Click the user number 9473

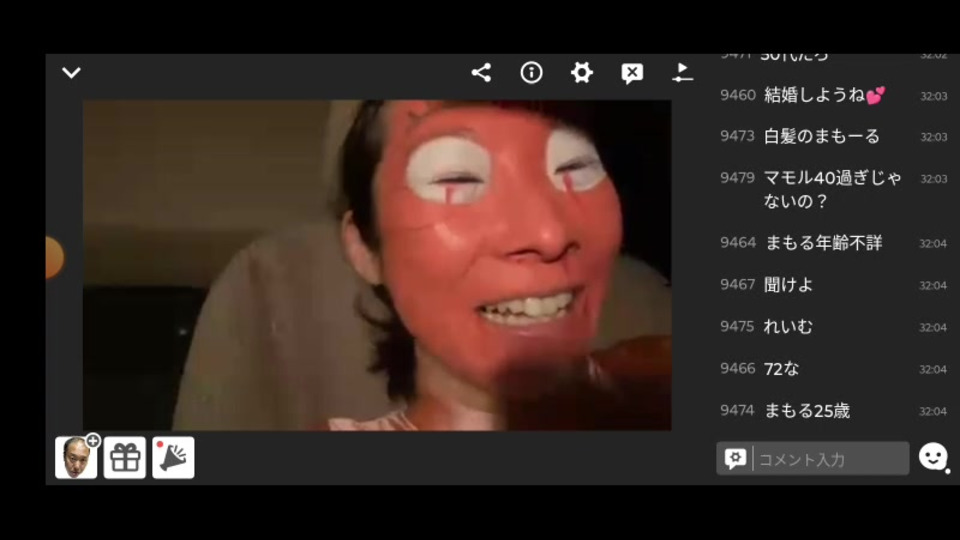point(737,136)
